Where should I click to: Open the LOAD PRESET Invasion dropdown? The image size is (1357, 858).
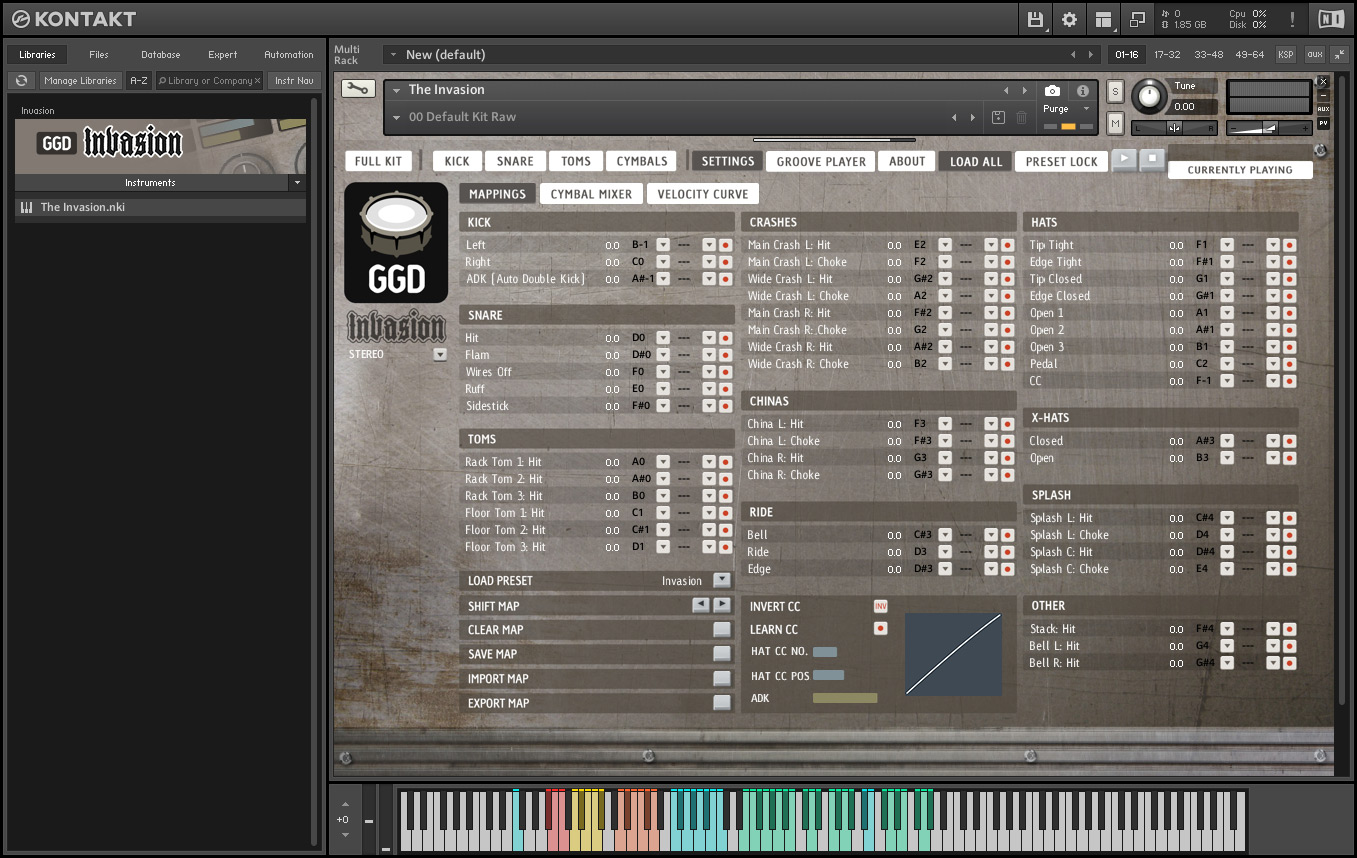(721, 580)
